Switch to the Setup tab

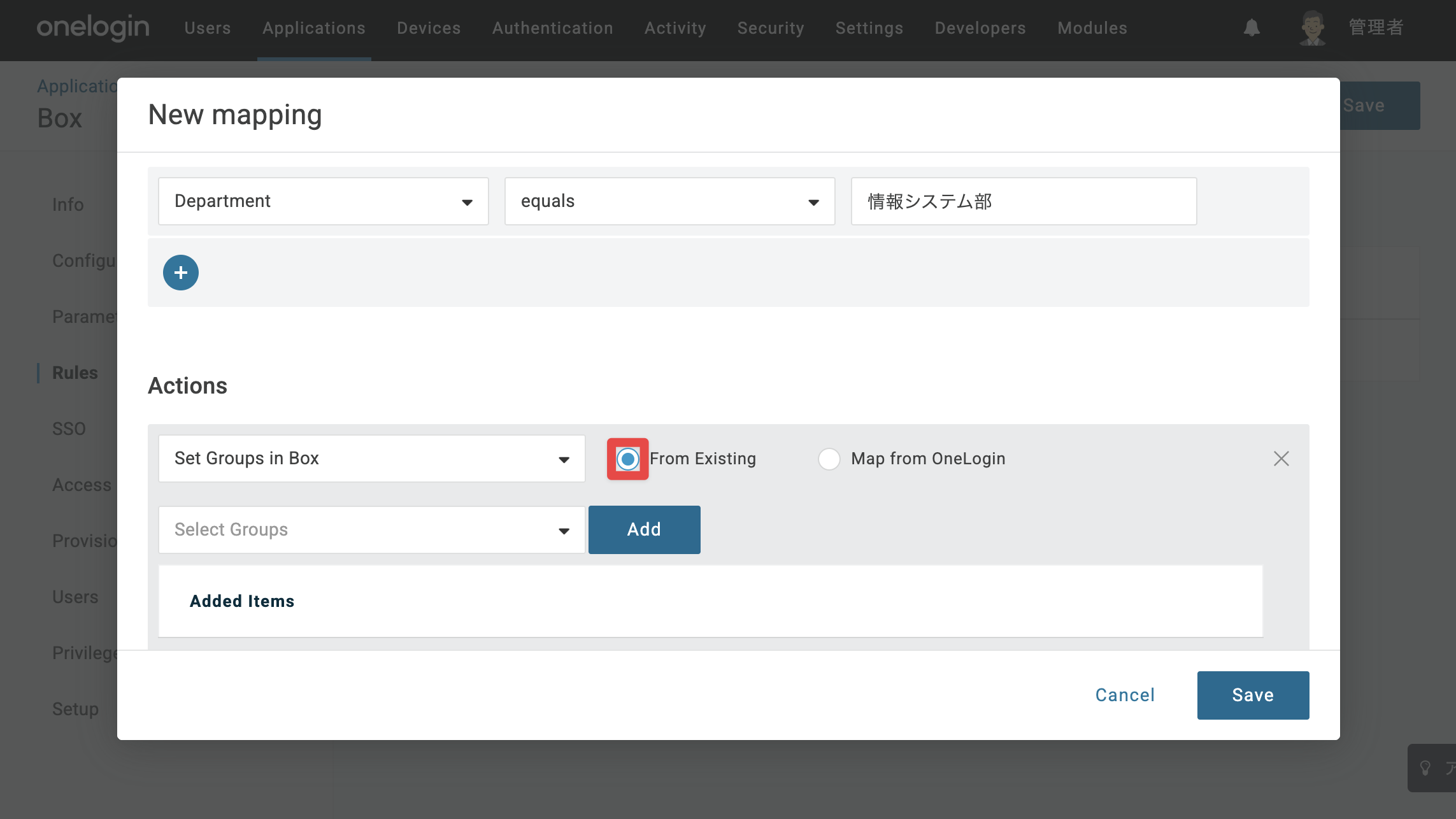(75, 709)
